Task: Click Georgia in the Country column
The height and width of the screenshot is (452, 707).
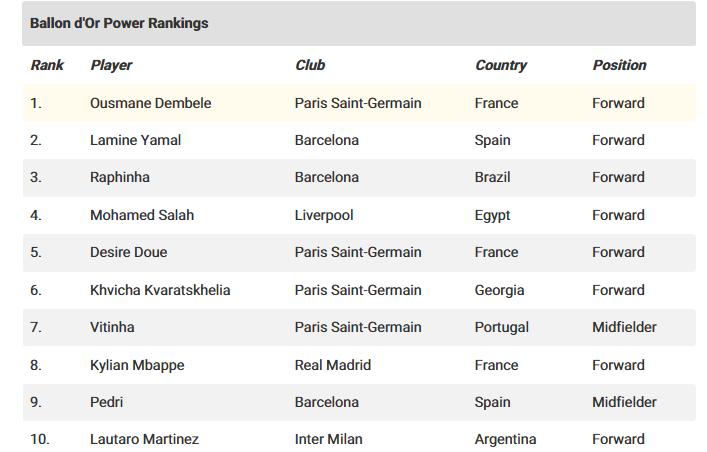Action: pos(499,290)
